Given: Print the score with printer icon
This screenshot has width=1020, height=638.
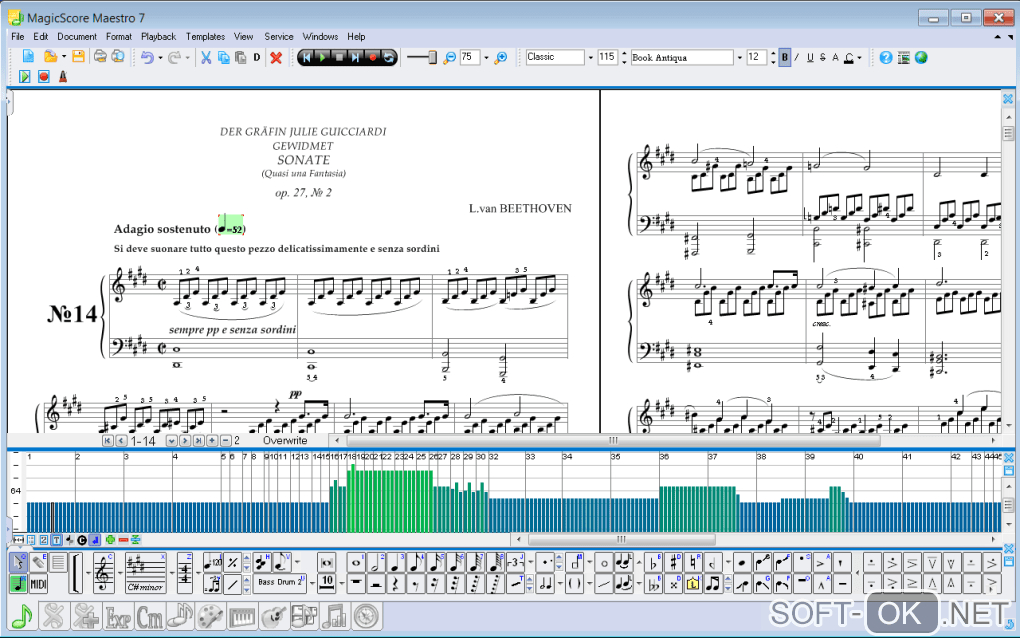Looking at the screenshot, I should [100, 57].
